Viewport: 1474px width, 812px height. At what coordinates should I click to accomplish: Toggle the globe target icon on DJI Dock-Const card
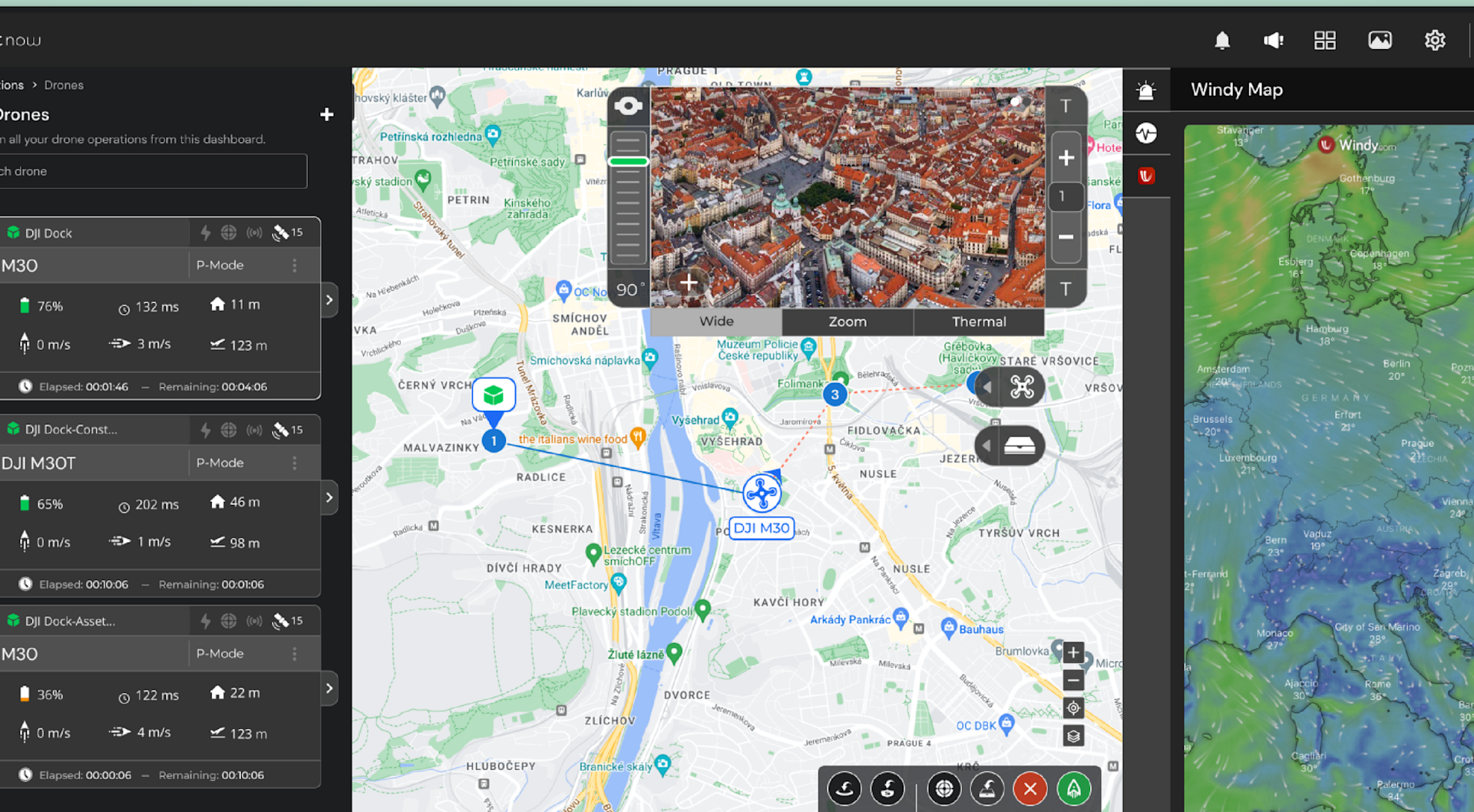point(229,430)
